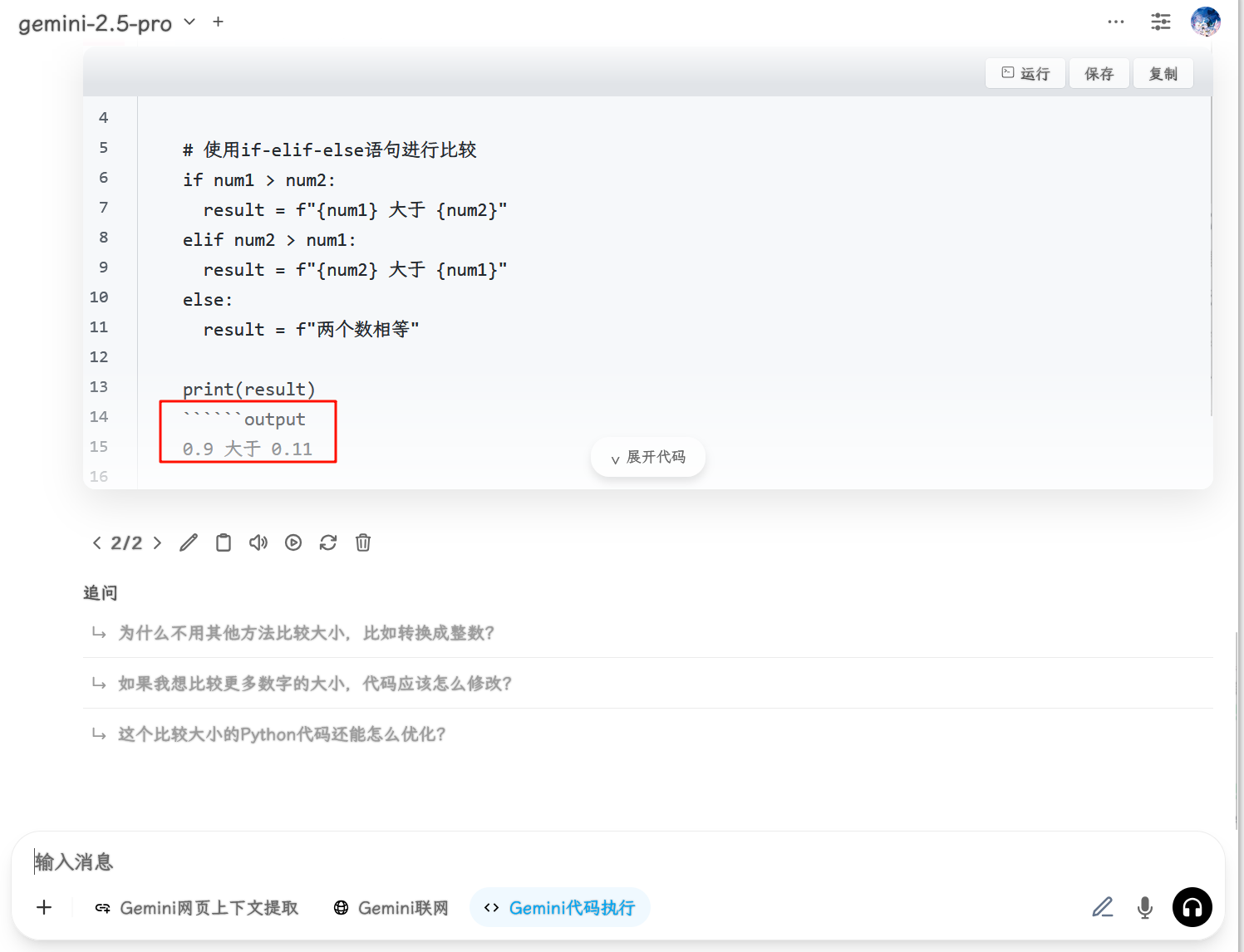Go to previous response version

click(x=97, y=543)
